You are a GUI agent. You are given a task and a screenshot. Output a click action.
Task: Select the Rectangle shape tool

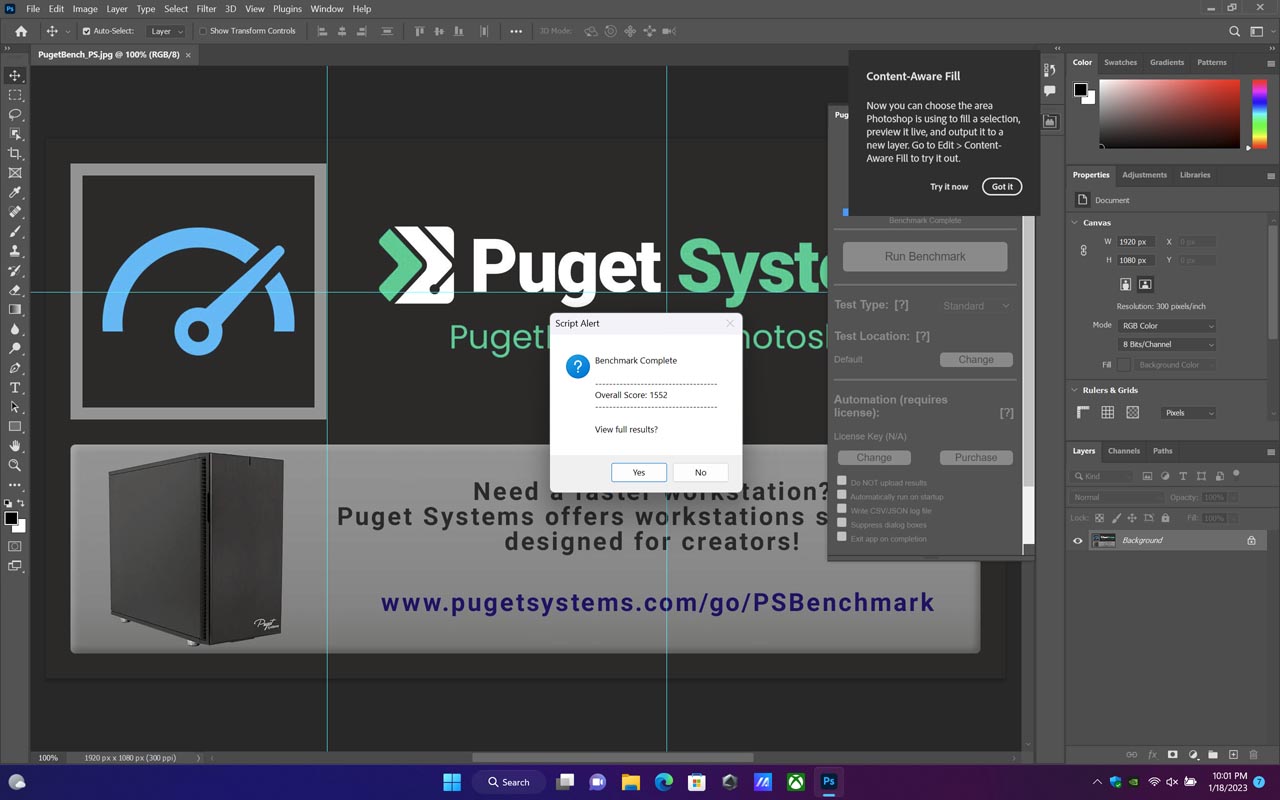[15, 427]
